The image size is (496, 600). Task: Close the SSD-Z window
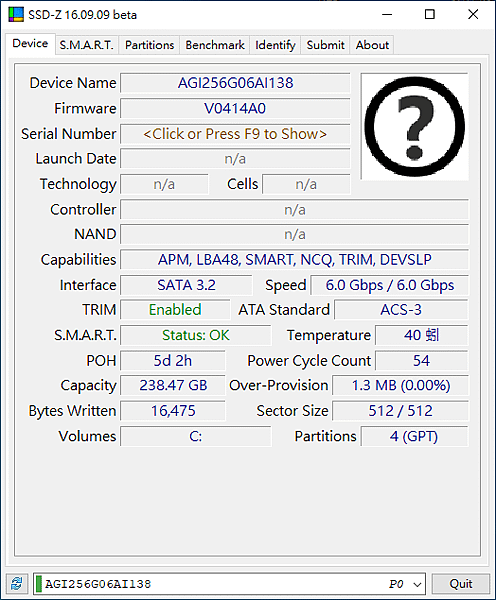click(x=473, y=15)
